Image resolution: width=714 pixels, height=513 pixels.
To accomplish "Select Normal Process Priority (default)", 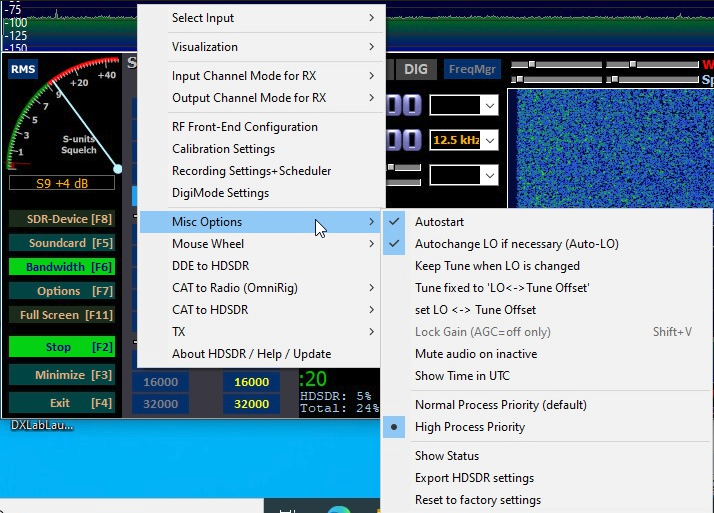I will pyautogui.click(x=547, y=405).
